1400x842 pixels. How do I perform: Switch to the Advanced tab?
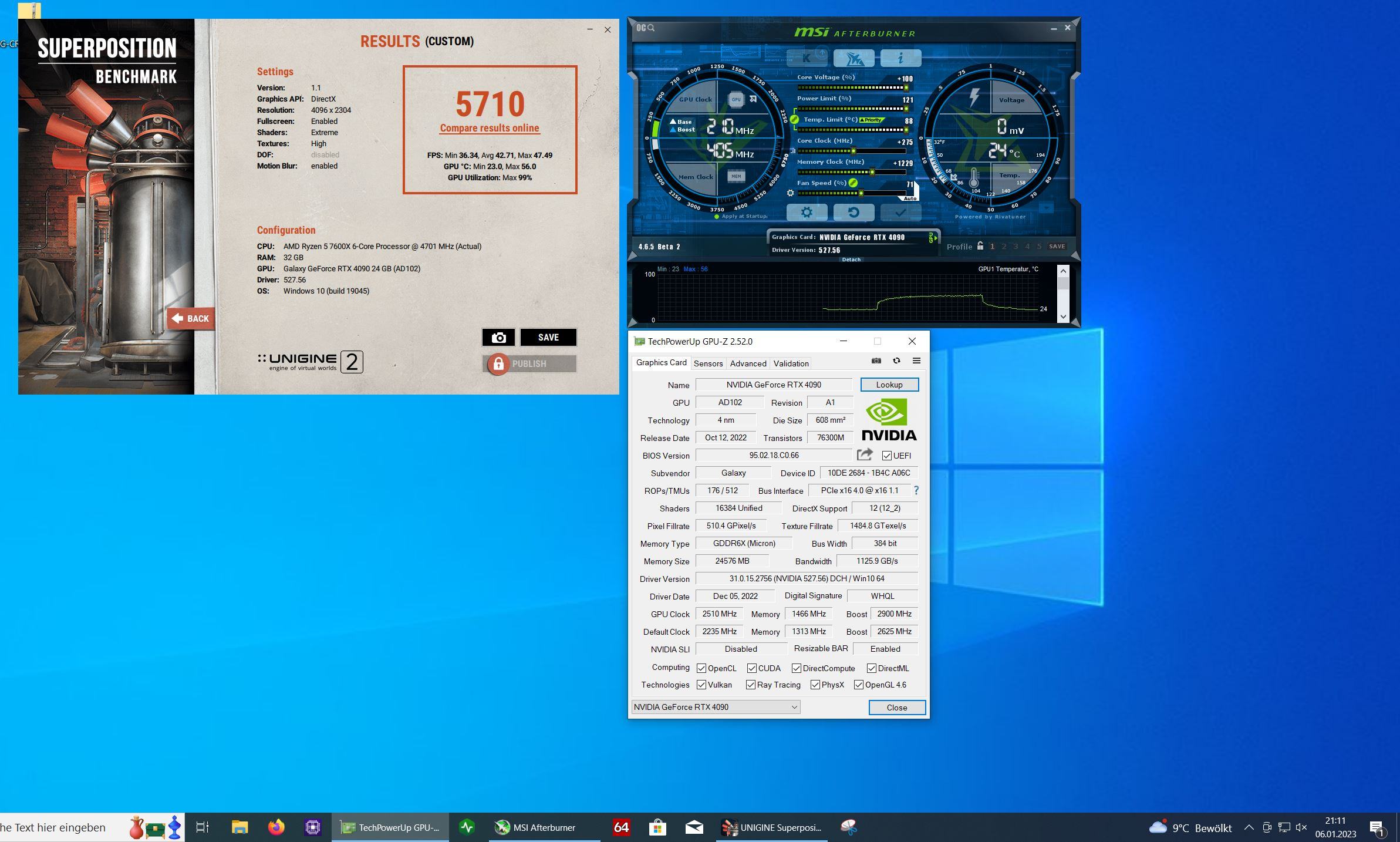click(748, 363)
